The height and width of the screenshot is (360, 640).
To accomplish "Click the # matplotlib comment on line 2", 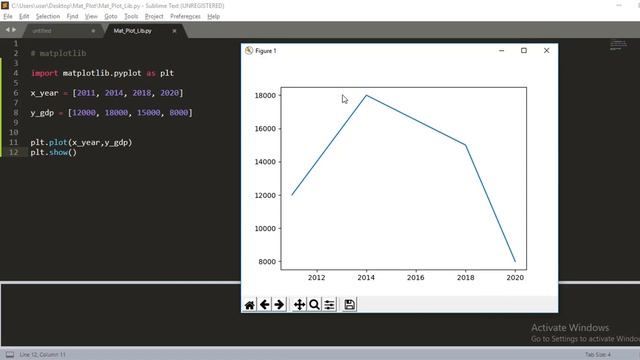I will point(58,53).
